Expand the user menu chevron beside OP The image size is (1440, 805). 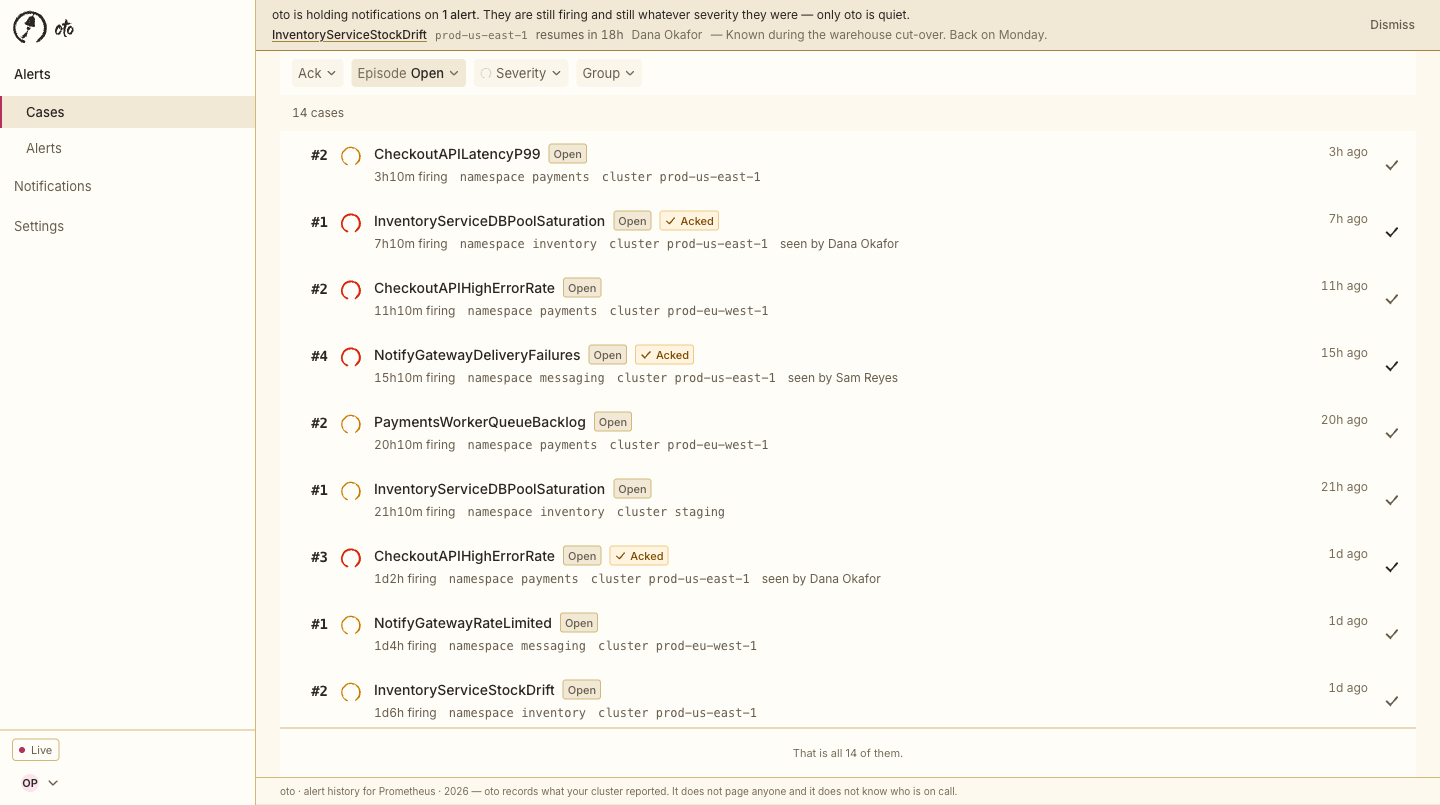pyautogui.click(x=53, y=783)
